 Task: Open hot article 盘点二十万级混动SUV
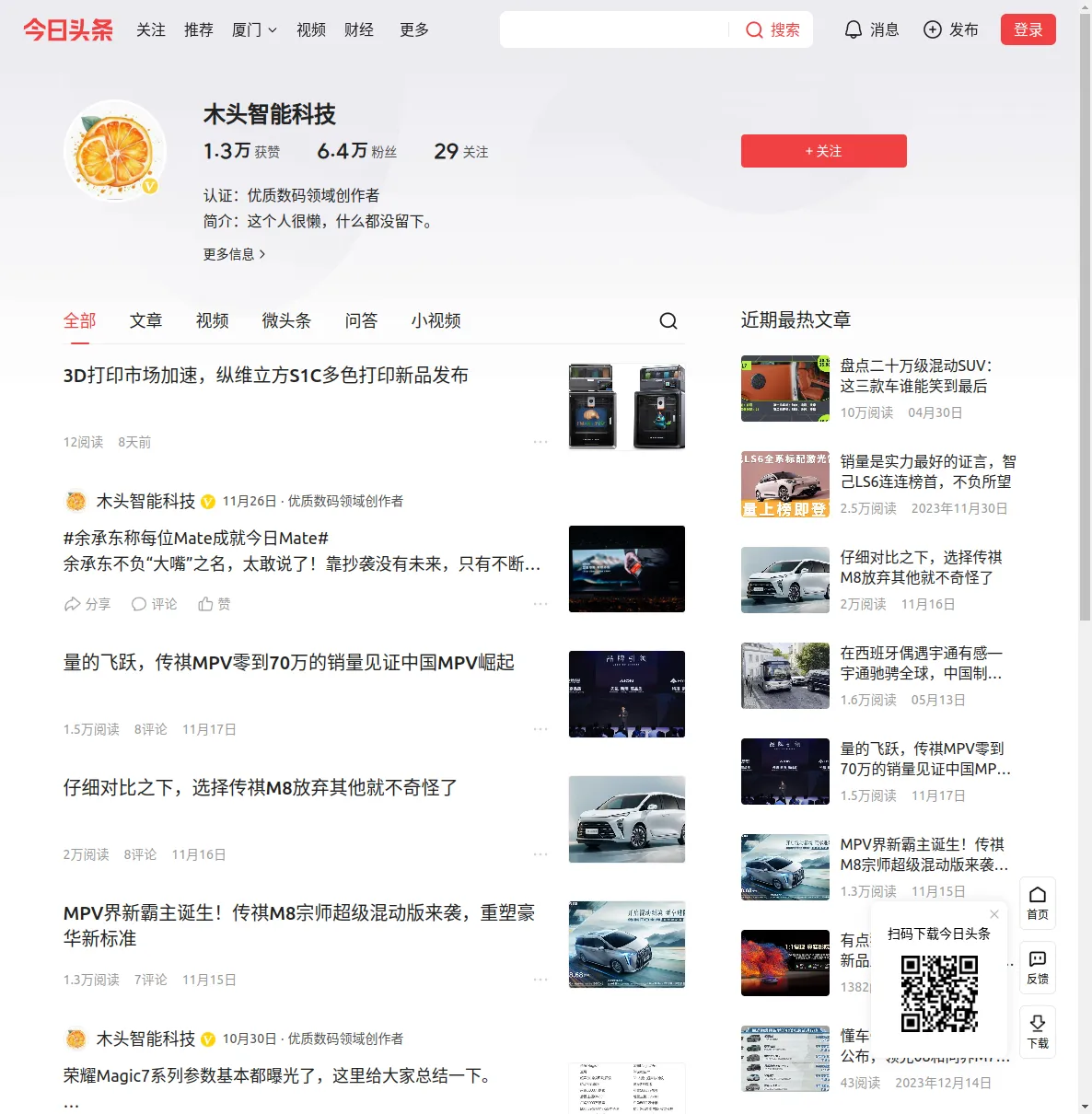(x=915, y=376)
